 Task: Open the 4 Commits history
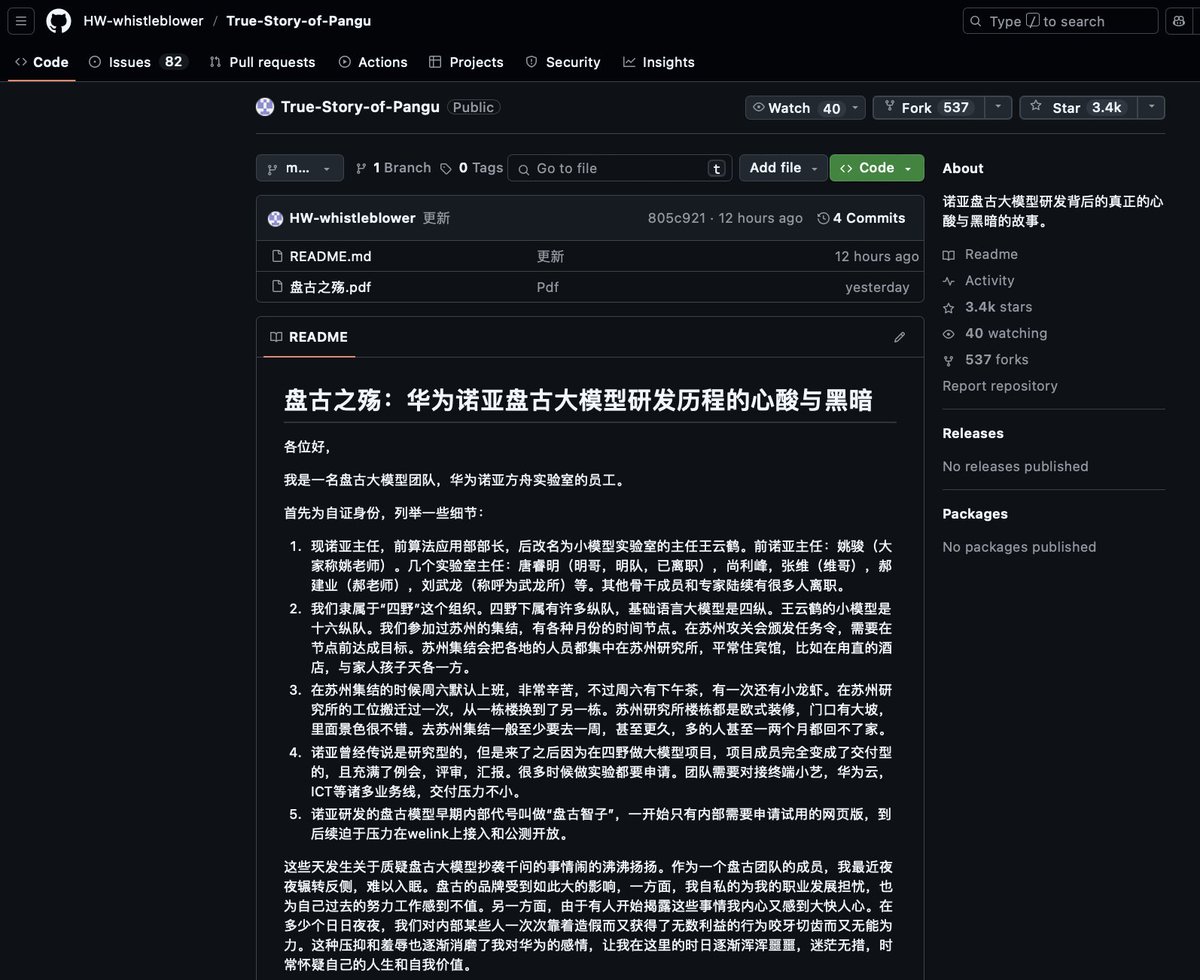click(861, 218)
